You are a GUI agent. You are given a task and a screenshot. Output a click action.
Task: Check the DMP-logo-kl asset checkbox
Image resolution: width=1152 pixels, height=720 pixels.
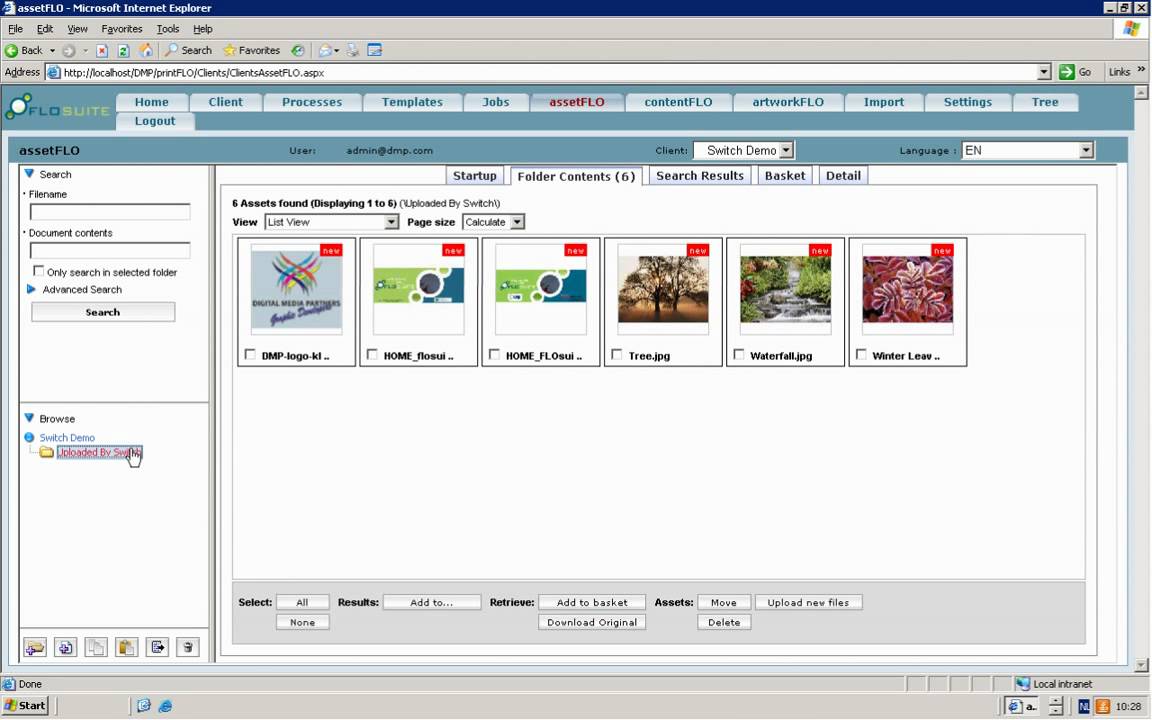tap(250, 355)
